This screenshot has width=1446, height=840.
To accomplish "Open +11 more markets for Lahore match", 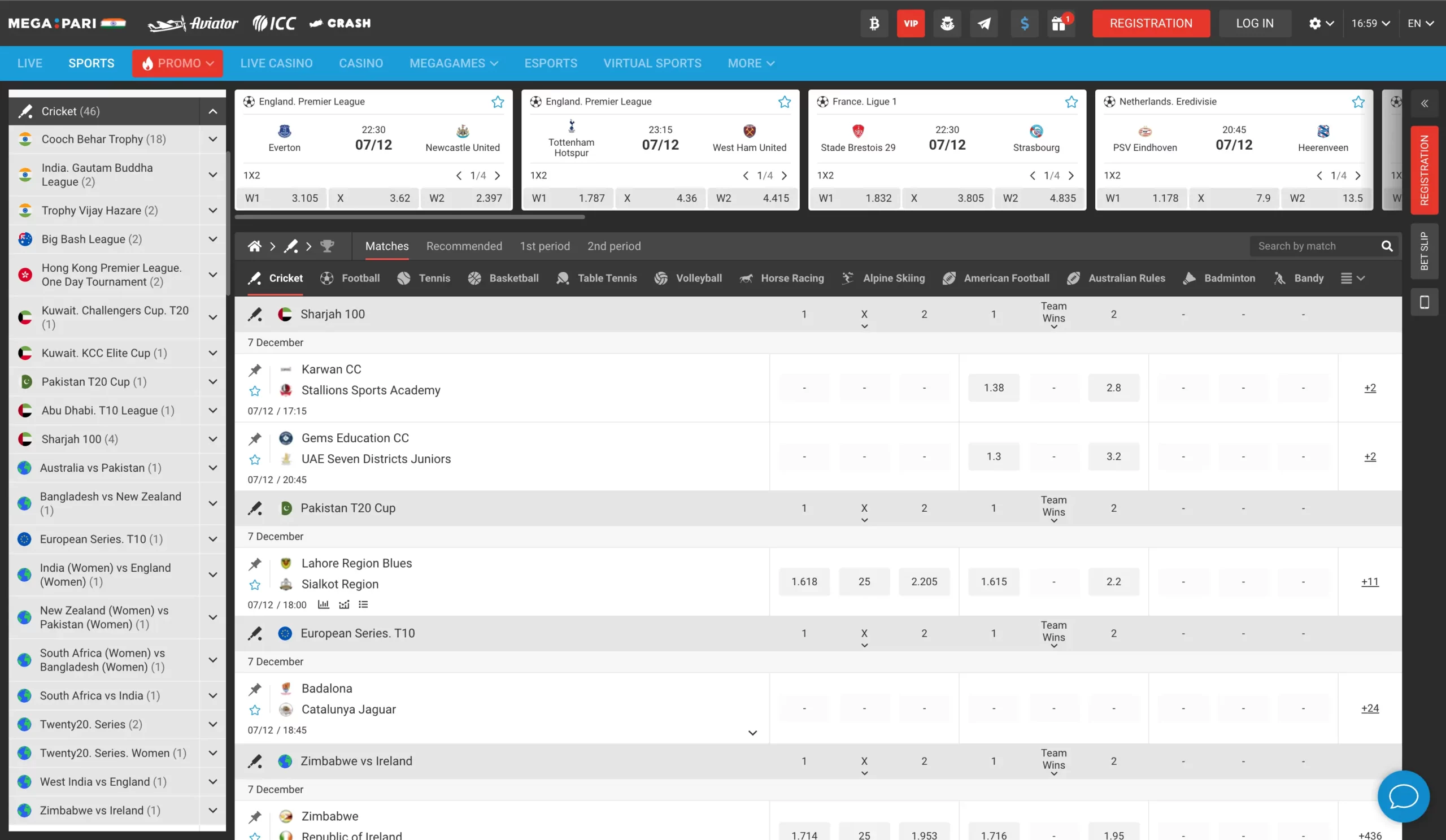I will pos(1370,582).
